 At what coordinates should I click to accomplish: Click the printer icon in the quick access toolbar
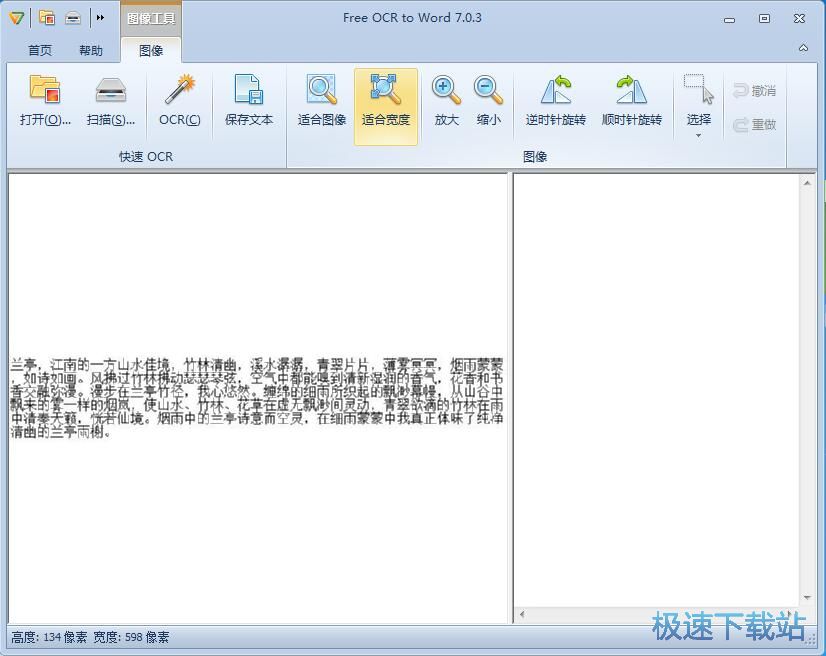[71, 17]
